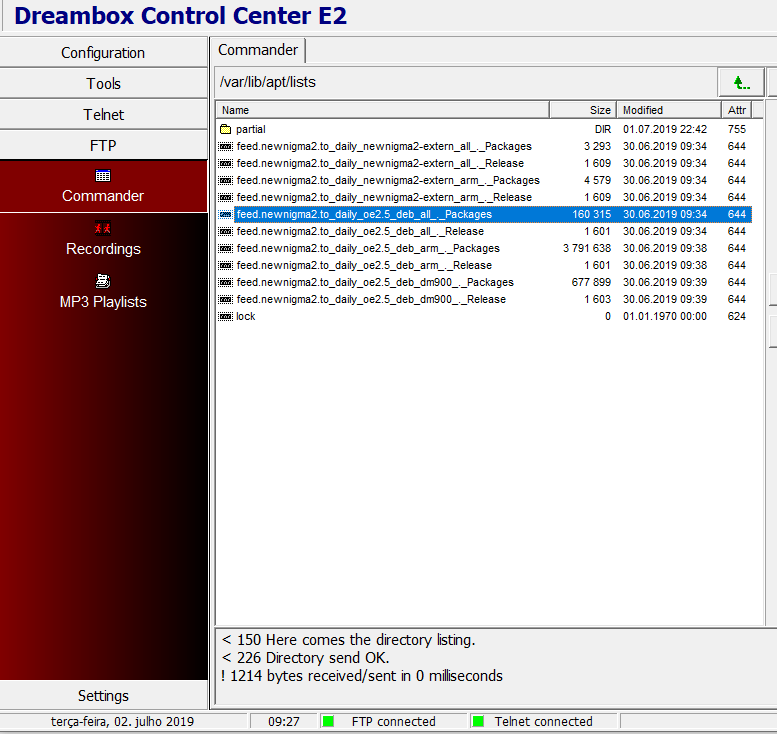
Task: Select the newnigma2-extern_all Release file
Action: tap(380, 163)
